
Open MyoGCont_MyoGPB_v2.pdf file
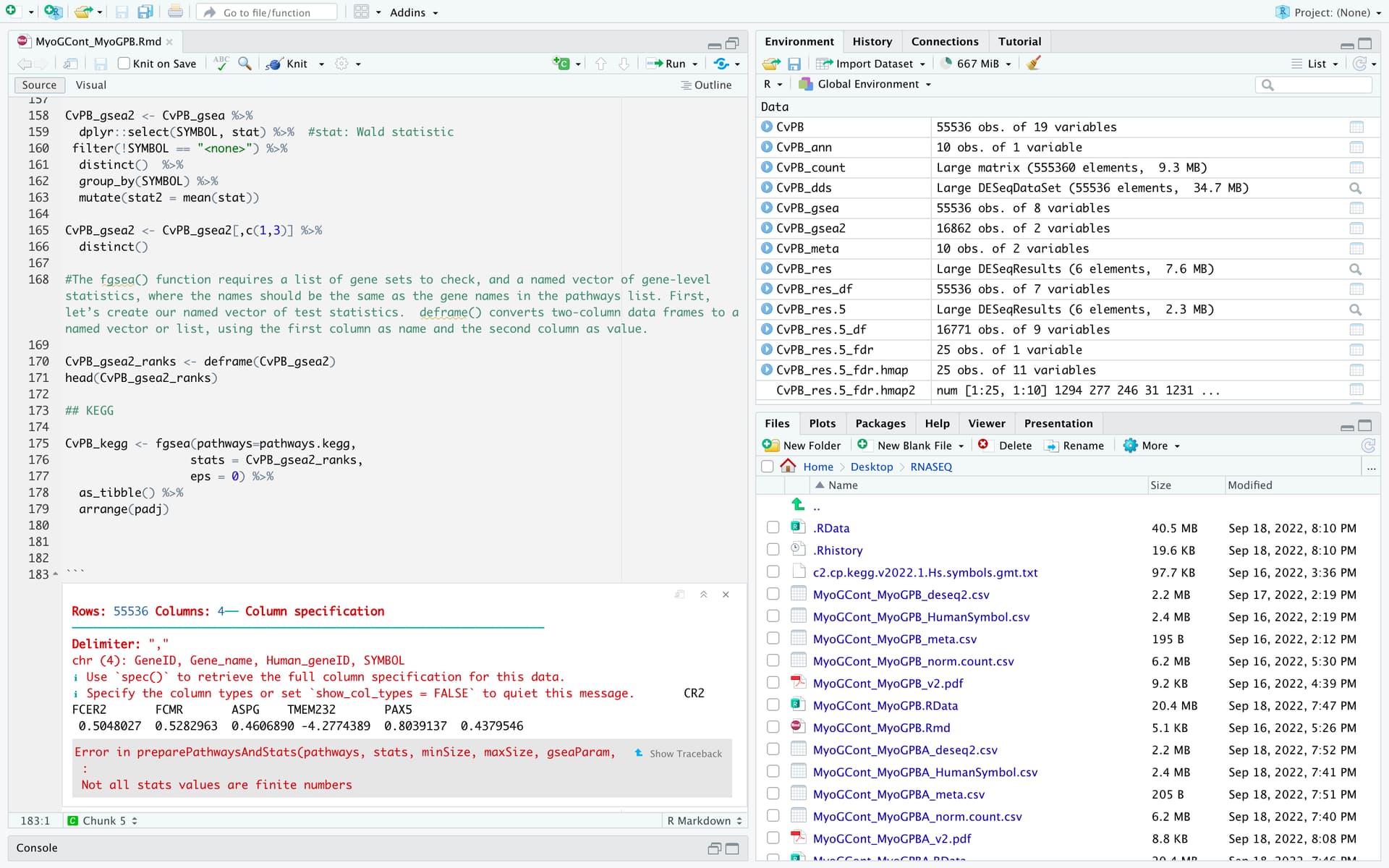(x=888, y=684)
